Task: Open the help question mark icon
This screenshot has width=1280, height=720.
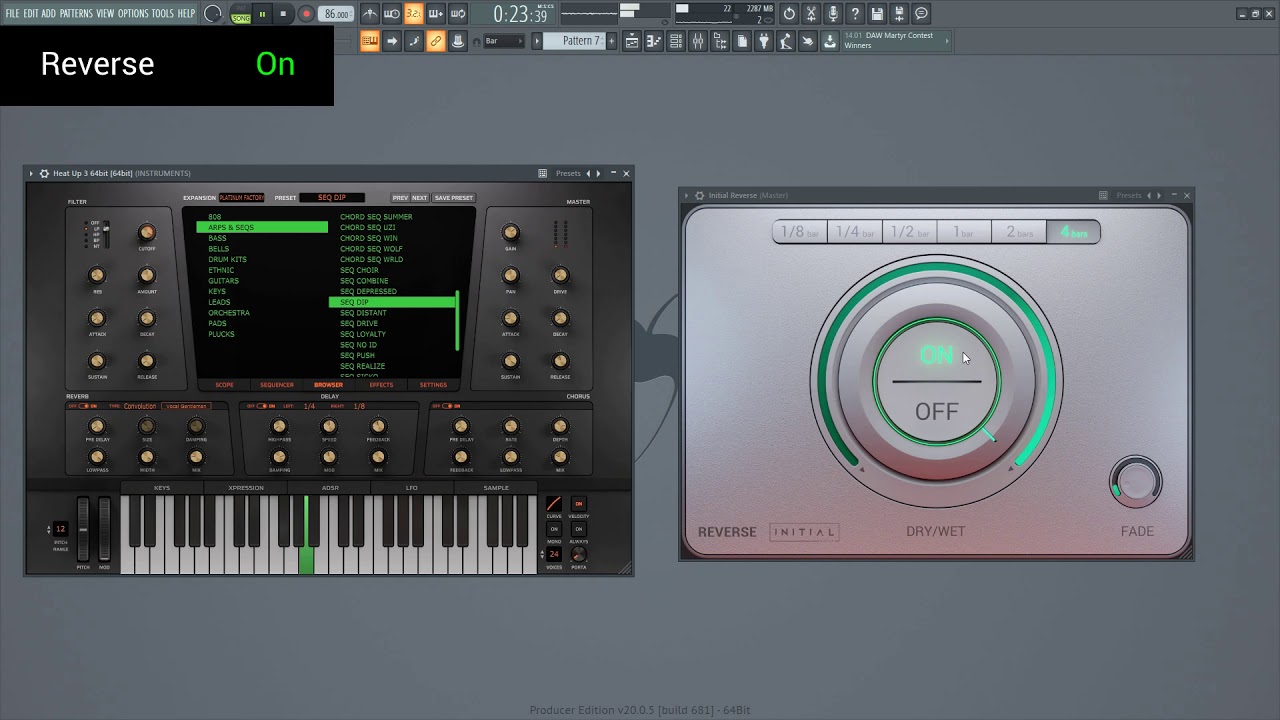Action: click(x=855, y=14)
